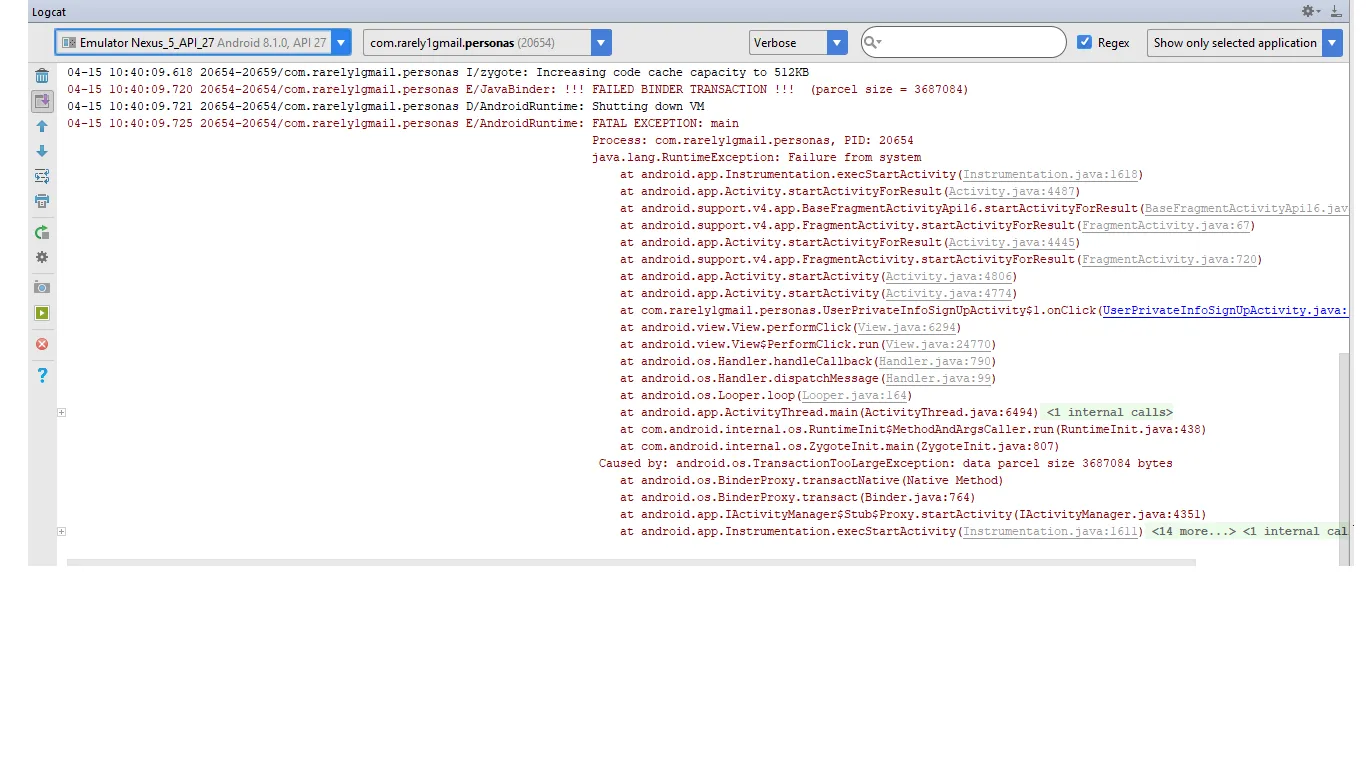Click the up arrow stack trace icon
This screenshot has height=768, width=1366.
pos(42,127)
